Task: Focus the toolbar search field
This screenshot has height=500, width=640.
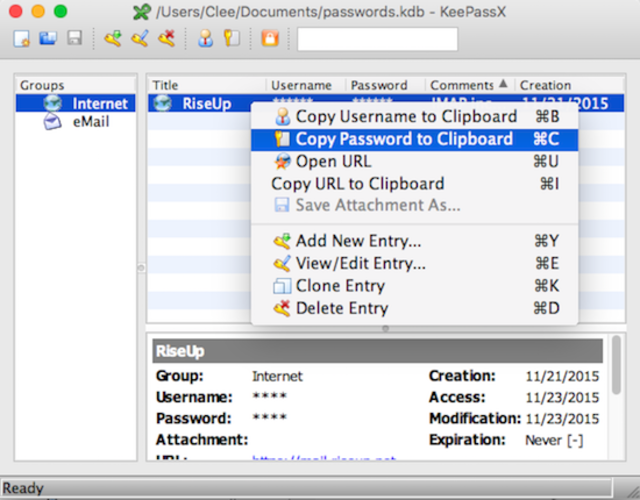Action: tap(378, 39)
